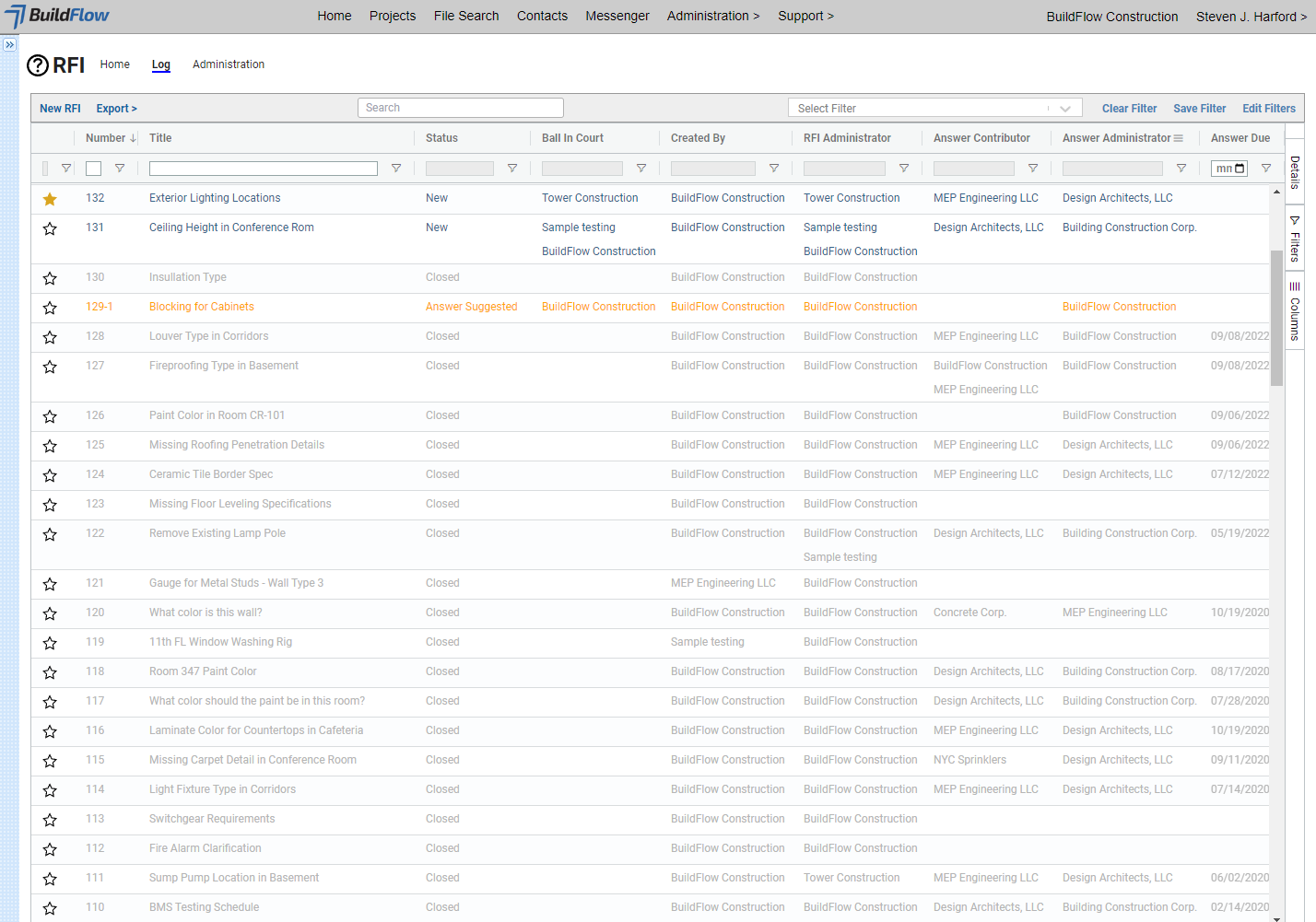The image size is (1316, 922).
Task: Unstar RFI 132 Exterior Lighting Locations
Action: pos(50,199)
